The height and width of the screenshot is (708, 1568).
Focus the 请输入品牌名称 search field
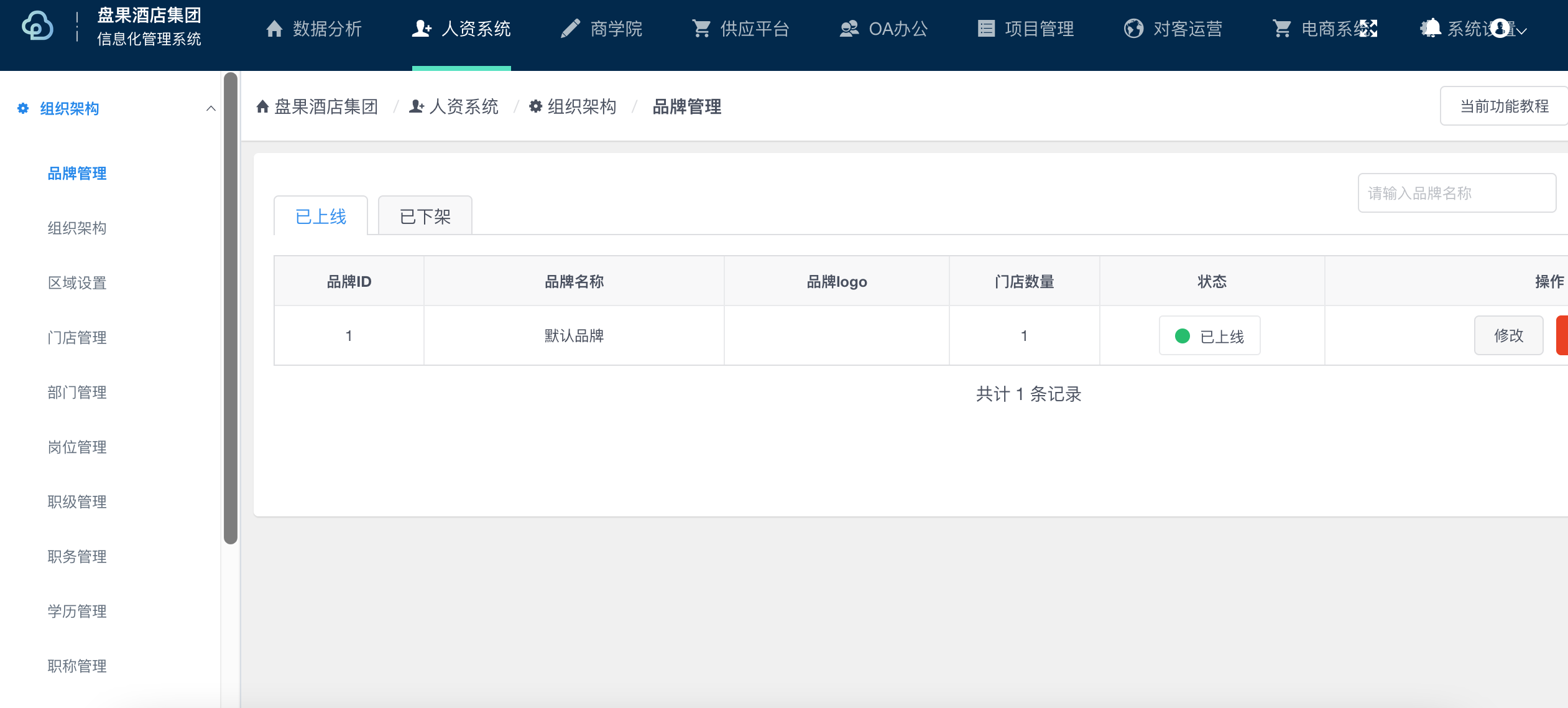point(1457,193)
